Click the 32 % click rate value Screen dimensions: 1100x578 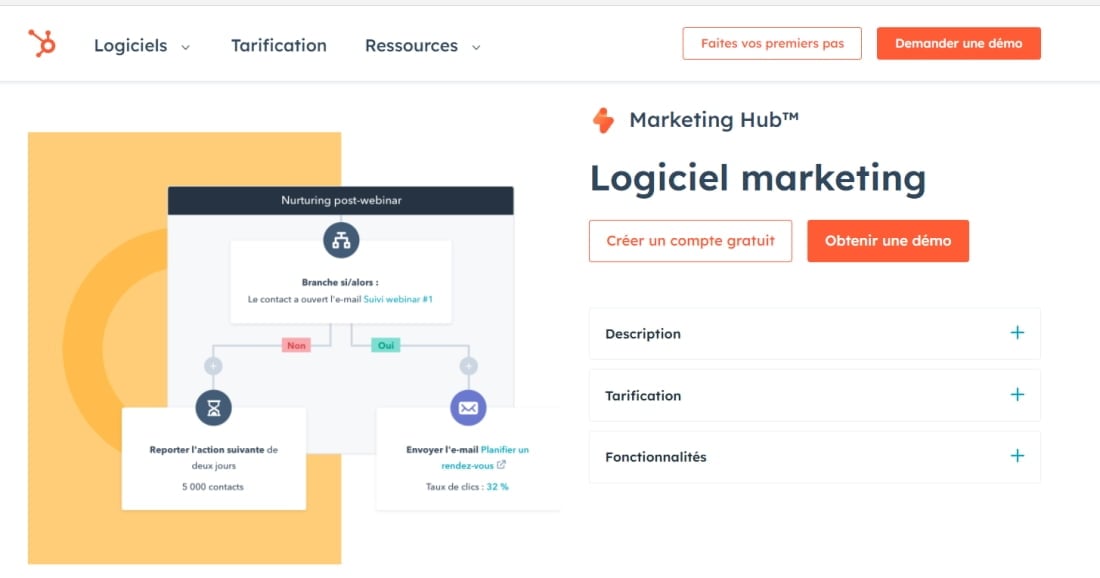pyautogui.click(x=497, y=487)
